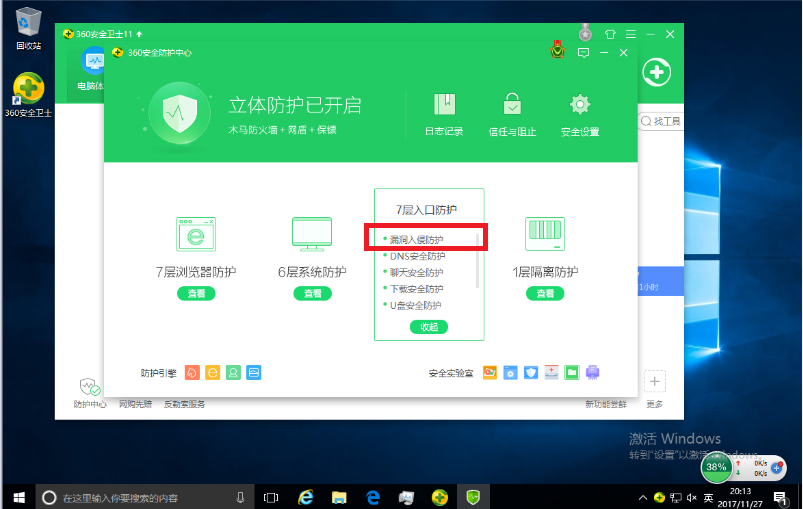Open hamburger menu in main window
The width and height of the screenshot is (803, 509).
(631, 34)
